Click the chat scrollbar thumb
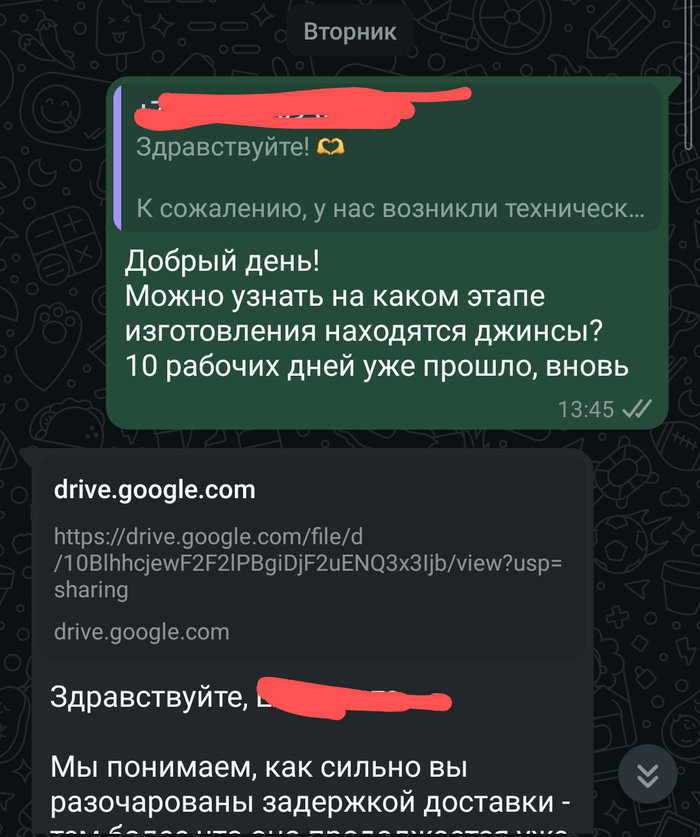700x837 pixels. click(x=688, y=75)
